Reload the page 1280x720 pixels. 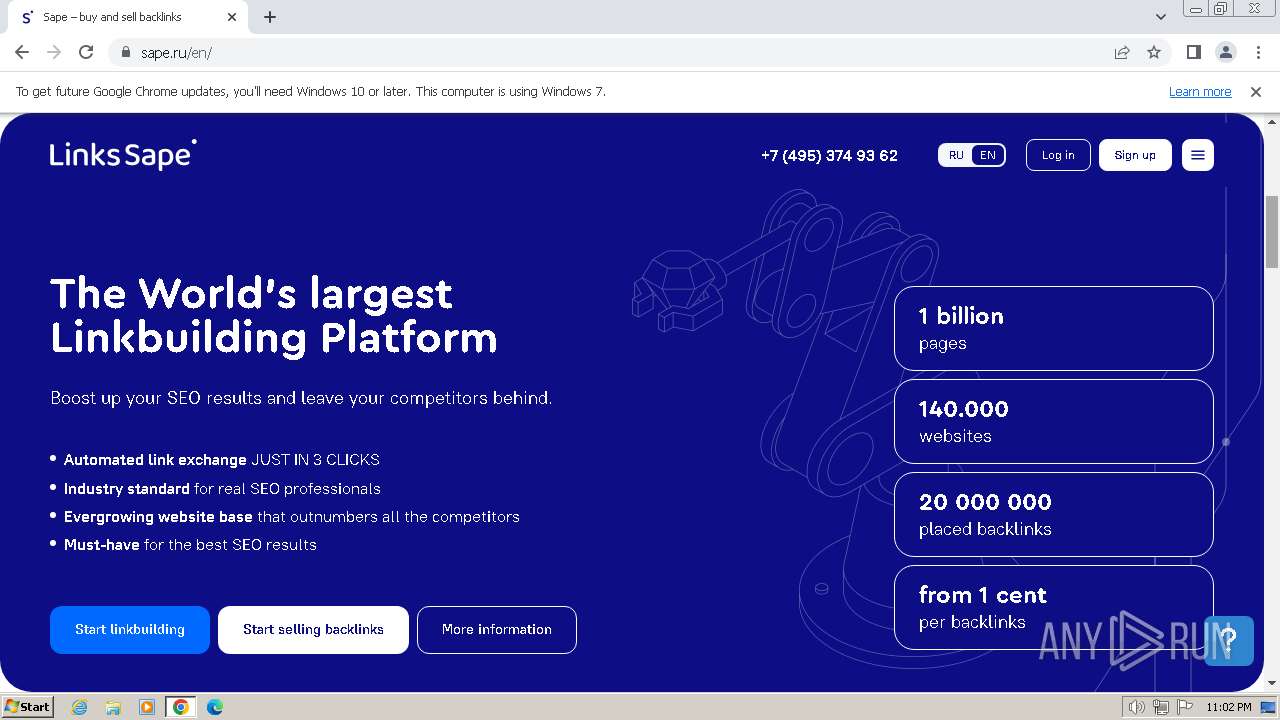pyautogui.click(x=86, y=52)
